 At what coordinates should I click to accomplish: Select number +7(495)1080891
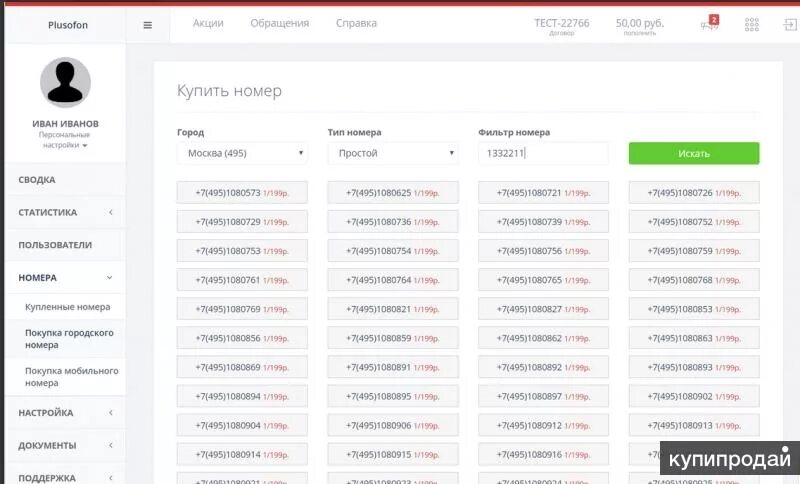point(393,367)
